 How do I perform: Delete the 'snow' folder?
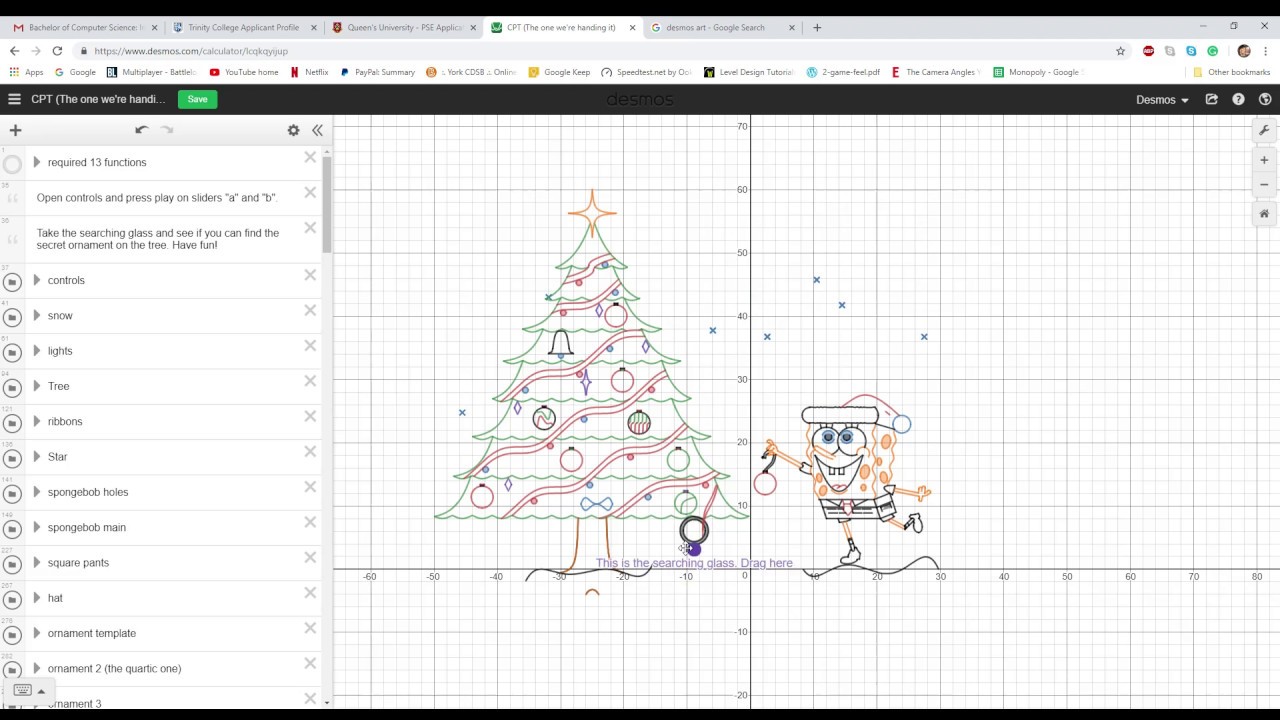pos(310,310)
